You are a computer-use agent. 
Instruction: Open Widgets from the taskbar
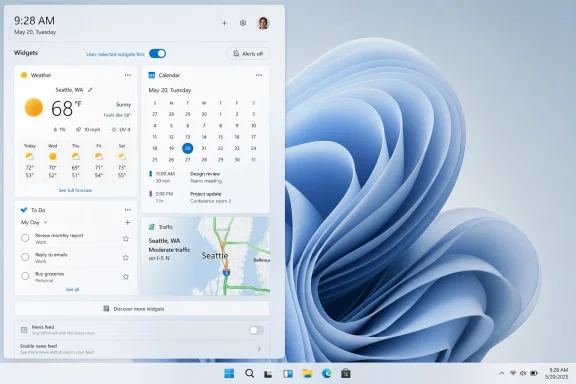288,374
